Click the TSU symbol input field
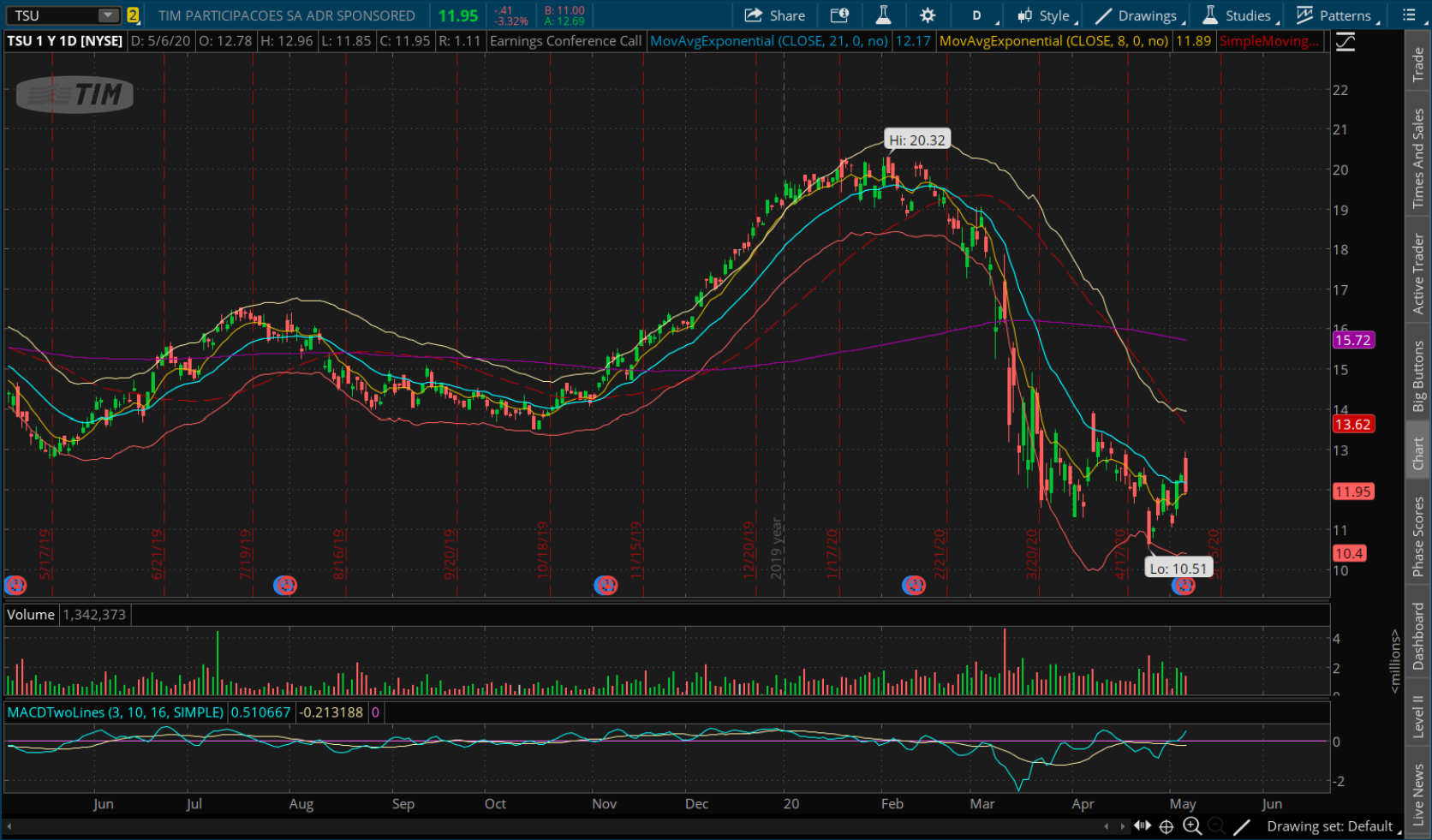This screenshot has height=840, width=1432. pyautogui.click(x=53, y=15)
